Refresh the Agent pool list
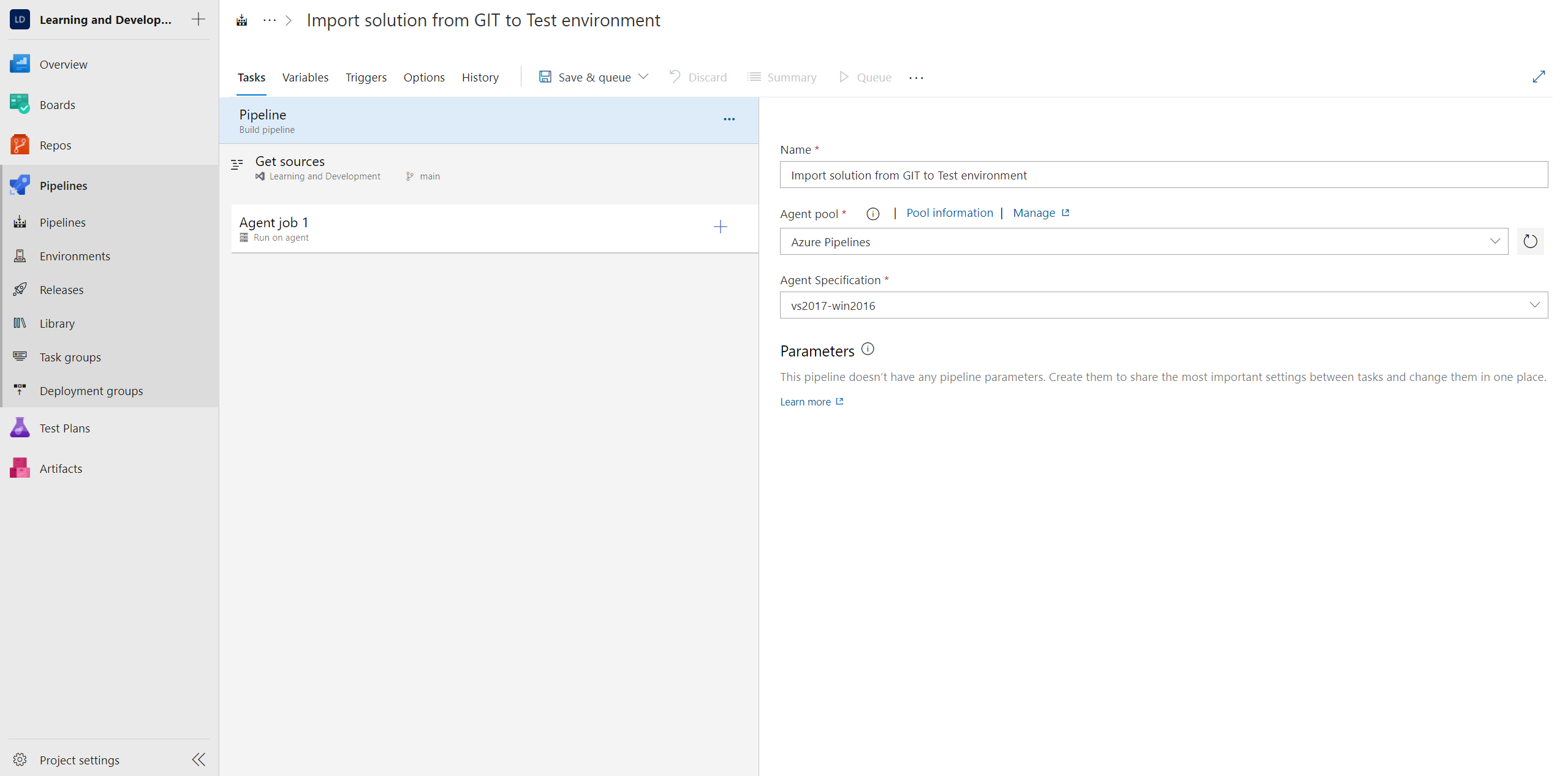Viewport: 1568px width, 776px height. tap(1529, 242)
